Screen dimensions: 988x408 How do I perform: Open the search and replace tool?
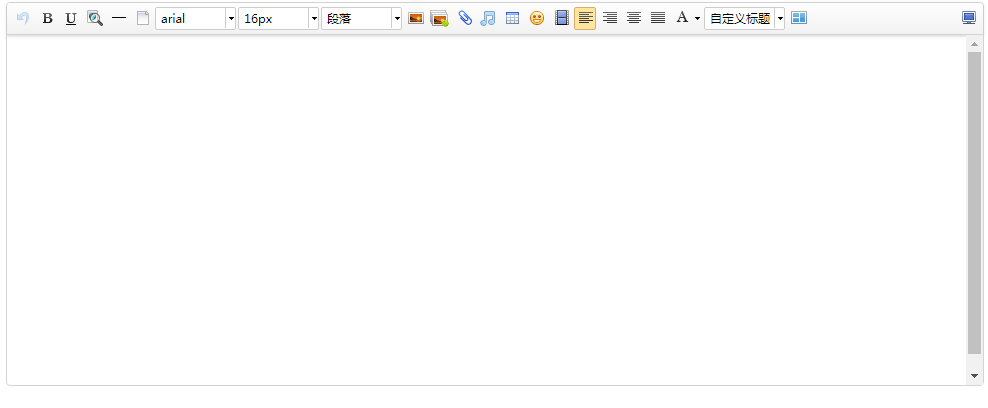point(95,18)
